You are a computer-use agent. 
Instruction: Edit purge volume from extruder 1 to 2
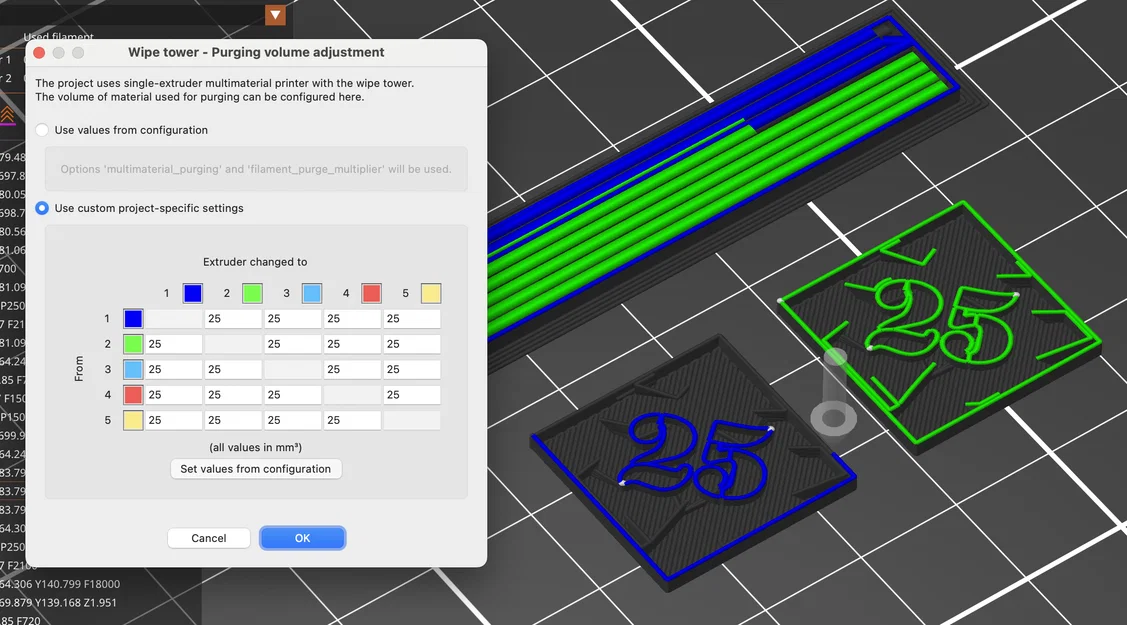coord(234,318)
